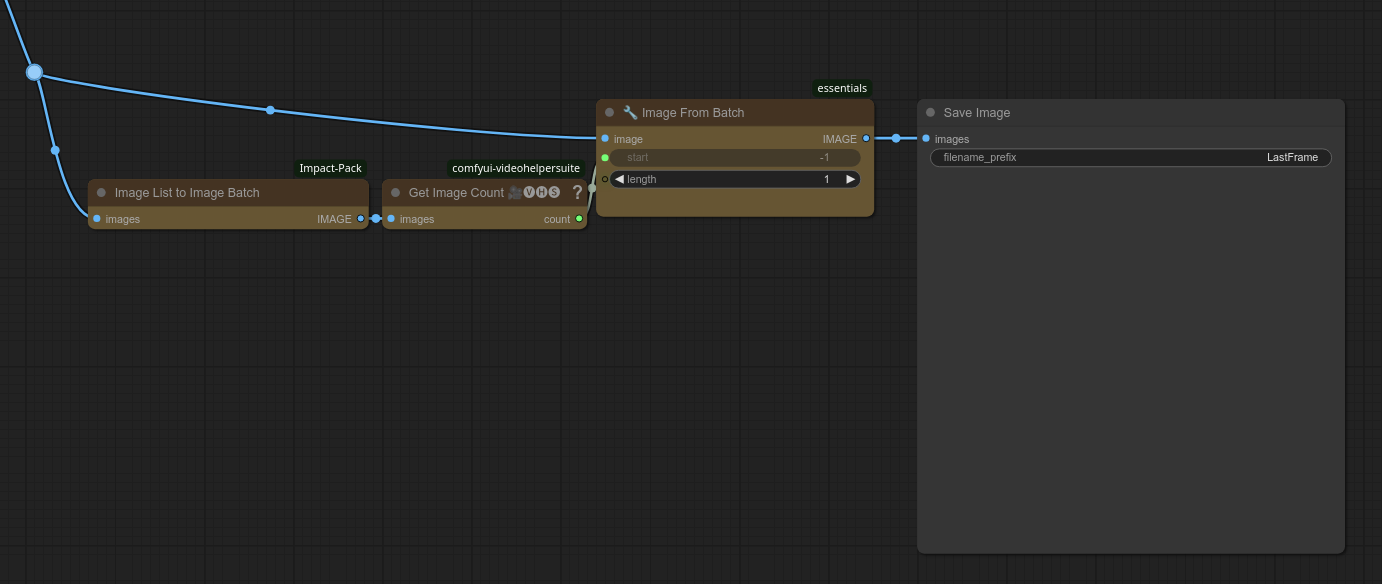The height and width of the screenshot is (584, 1382).
Task: Click the length input dot on Image From Batch
Action: tap(605, 179)
